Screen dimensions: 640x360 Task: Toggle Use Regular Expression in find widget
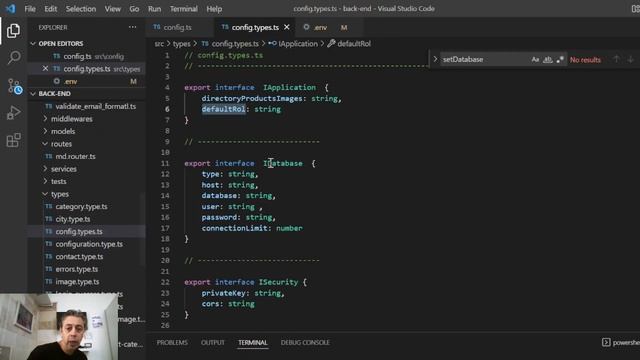(x=560, y=59)
